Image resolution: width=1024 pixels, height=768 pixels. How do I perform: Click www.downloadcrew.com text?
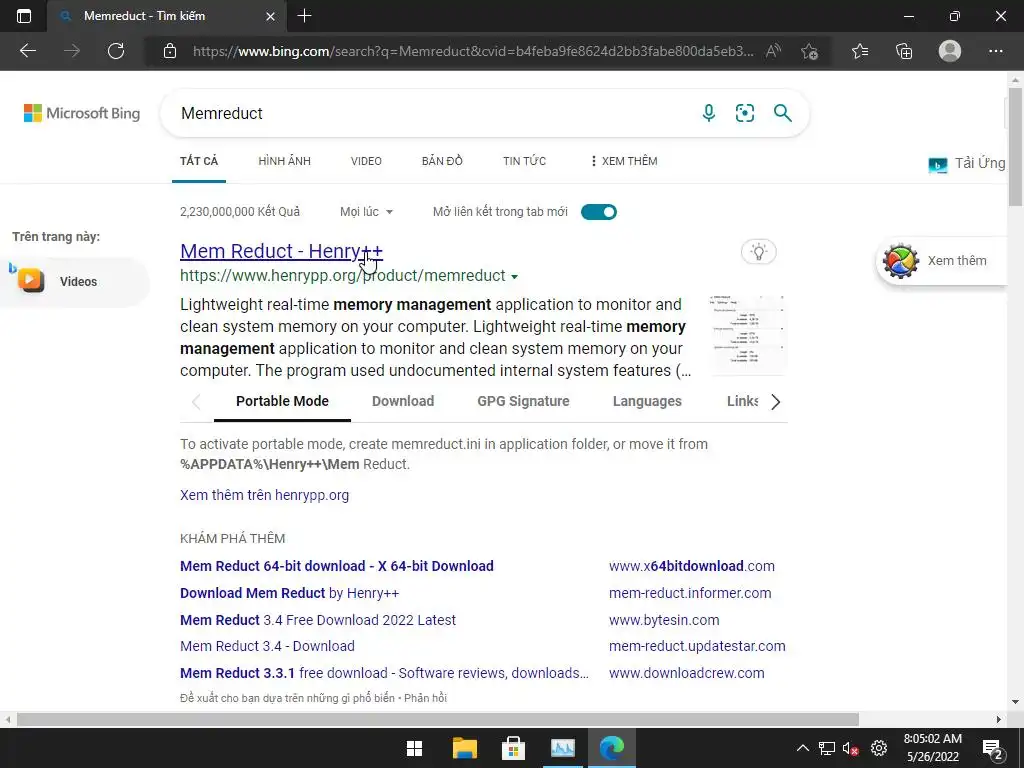[x=686, y=673]
